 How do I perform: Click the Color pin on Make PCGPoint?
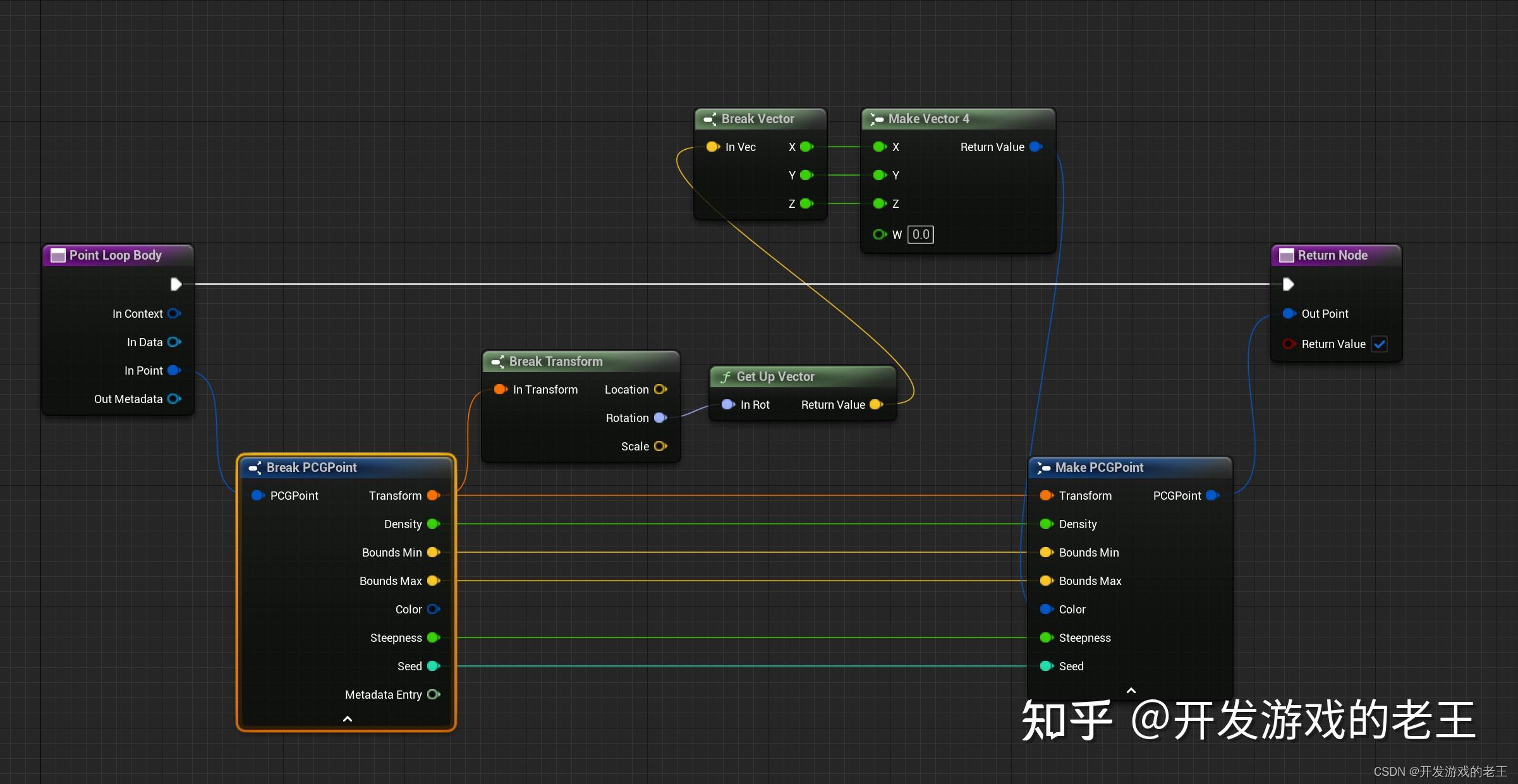click(x=1046, y=609)
